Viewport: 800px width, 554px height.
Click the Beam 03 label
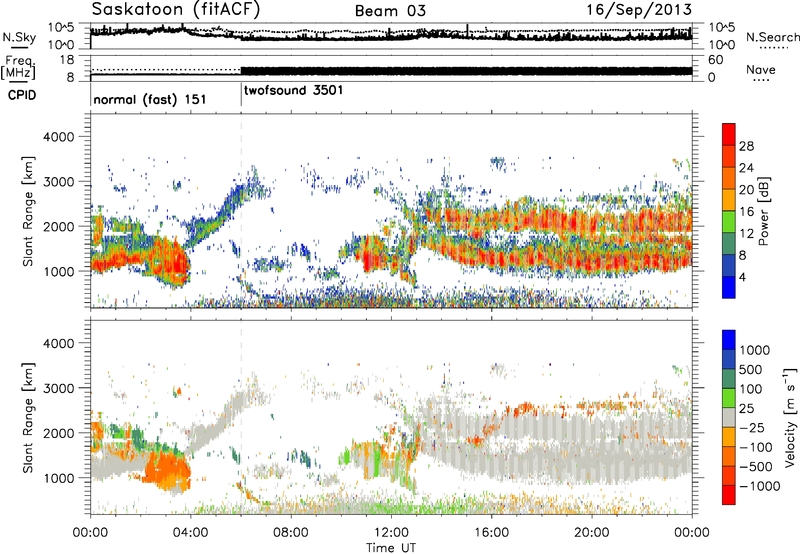click(390, 11)
